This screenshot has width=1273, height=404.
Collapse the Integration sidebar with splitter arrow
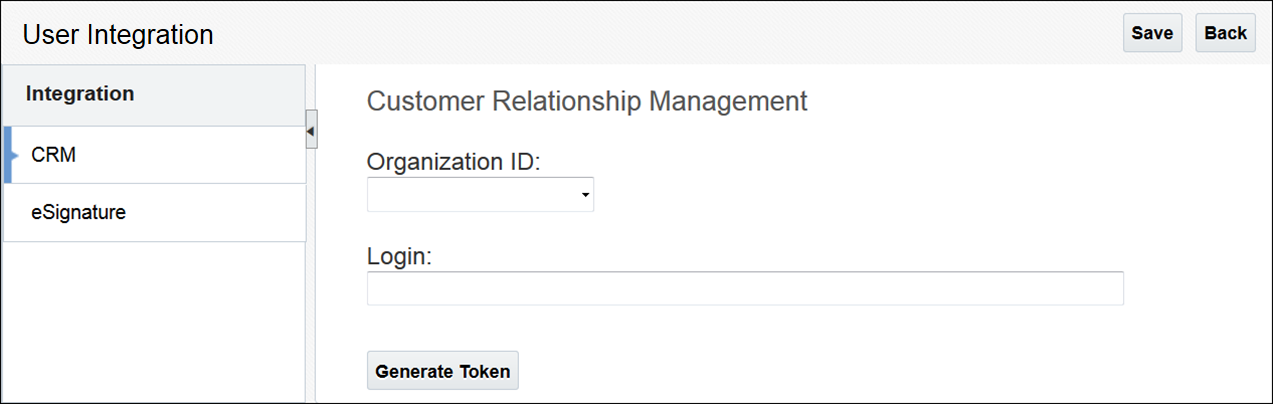point(311,130)
